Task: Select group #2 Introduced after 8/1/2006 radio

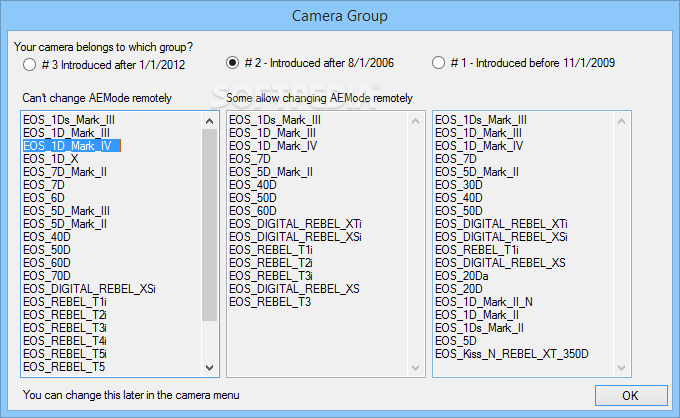Action: [x=232, y=63]
